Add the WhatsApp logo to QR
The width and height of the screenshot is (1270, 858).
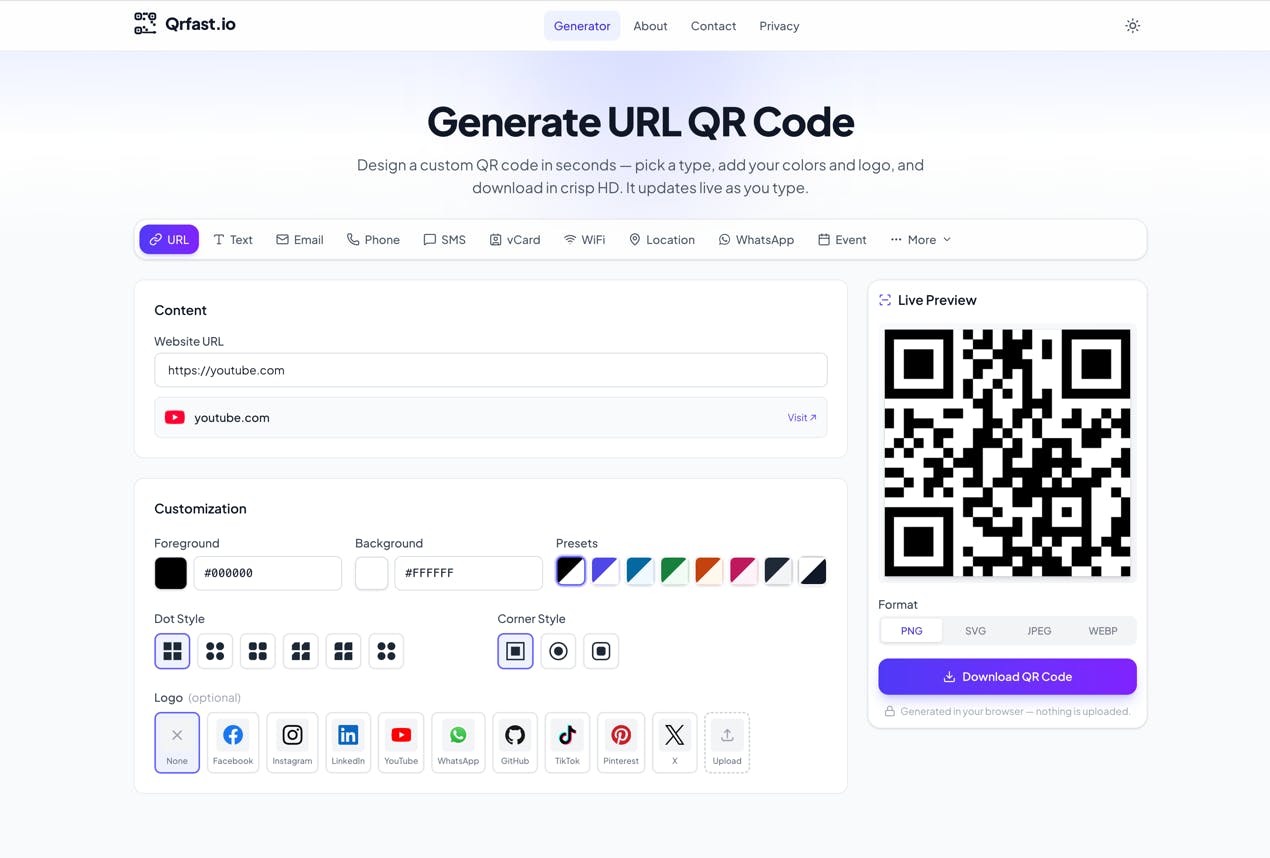click(458, 743)
